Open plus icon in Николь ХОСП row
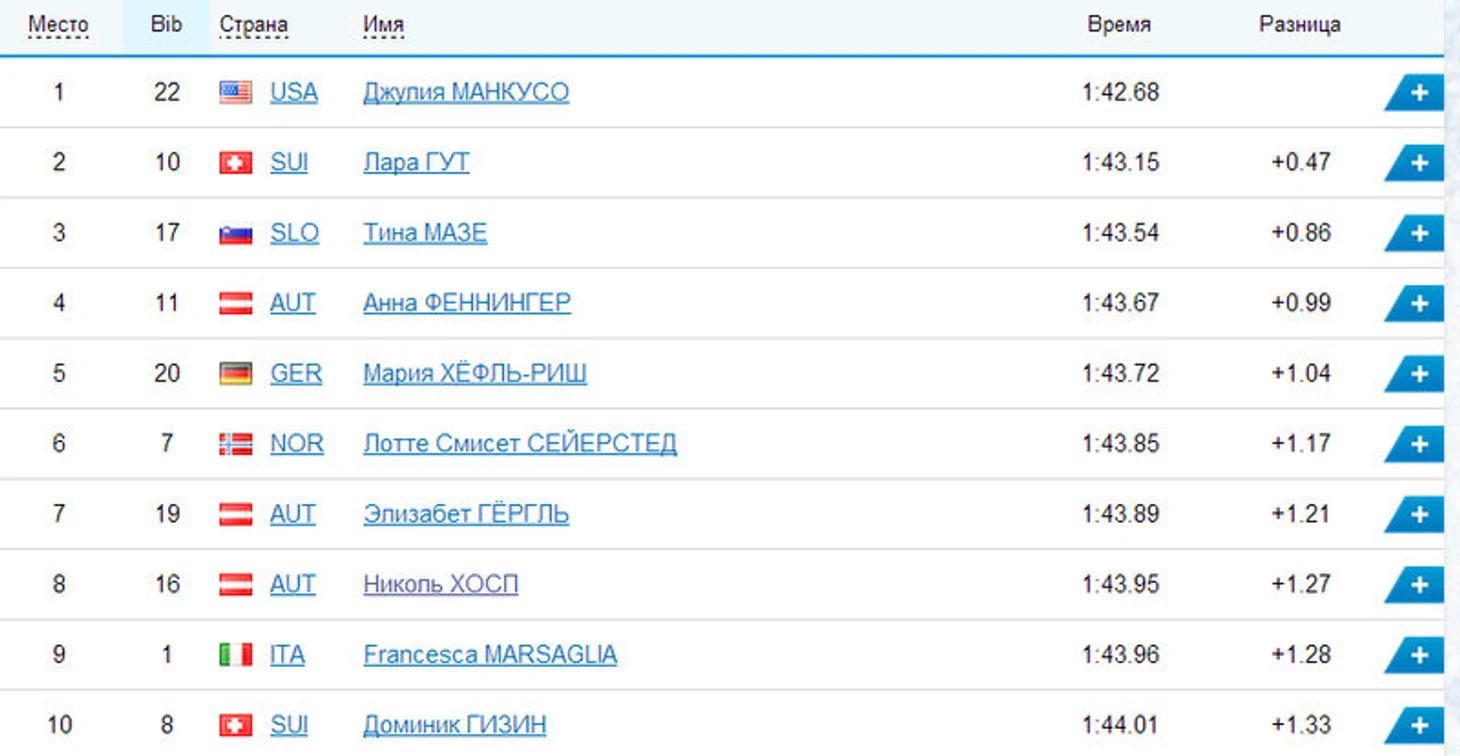 coord(1418,584)
